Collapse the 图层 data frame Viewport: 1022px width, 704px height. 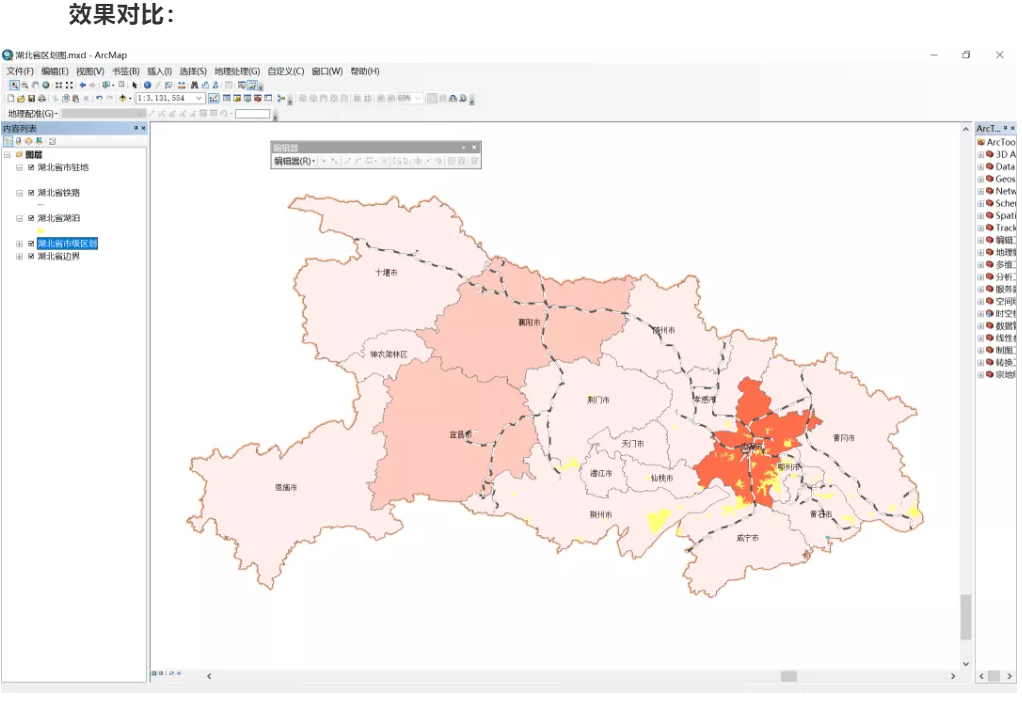tap(7, 155)
